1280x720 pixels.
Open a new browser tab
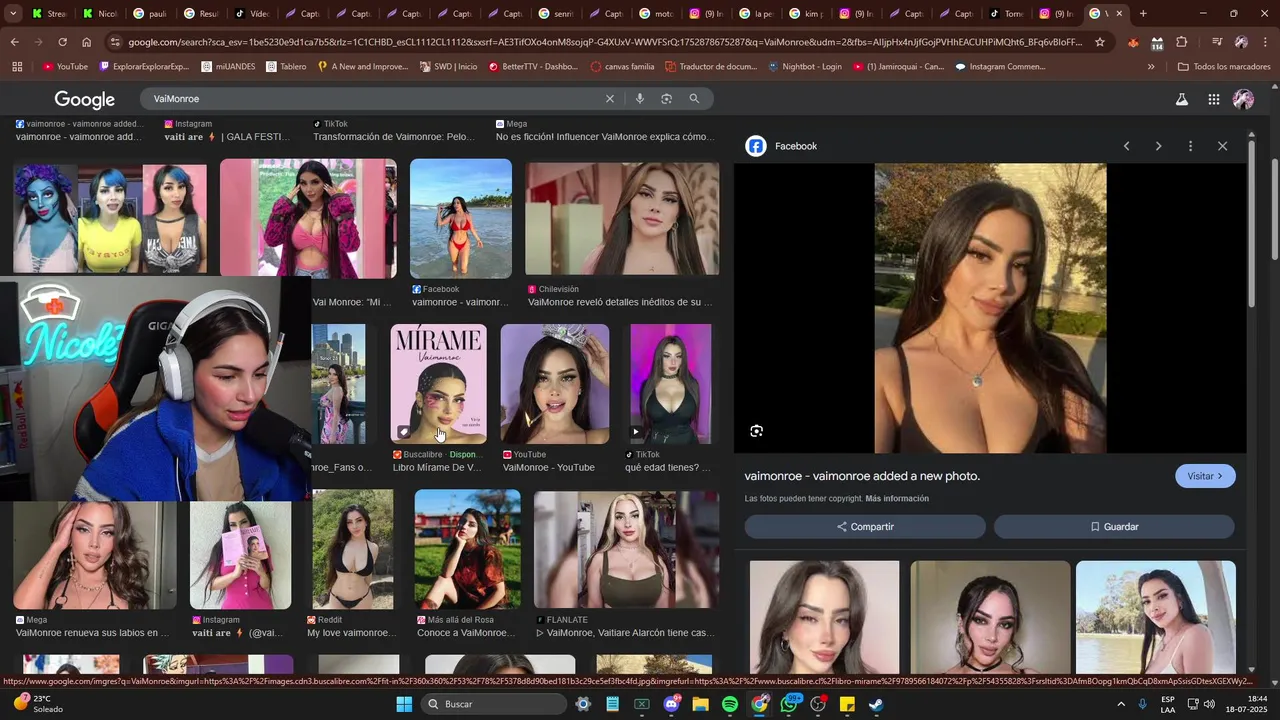coord(1143,14)
